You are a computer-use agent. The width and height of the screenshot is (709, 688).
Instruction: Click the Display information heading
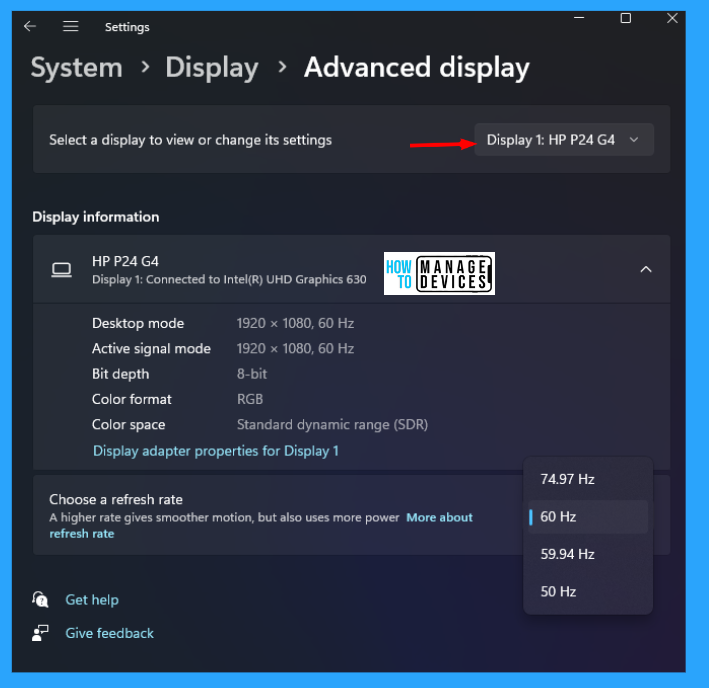click(96, 217)
